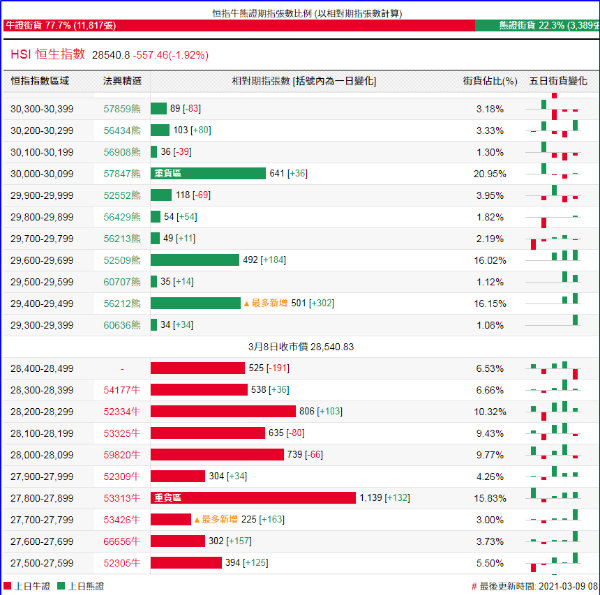The height and width of the screenshot is (595, 600).
Task: Open the 53313牛 bull certificate link
Action: pos(122,498)
